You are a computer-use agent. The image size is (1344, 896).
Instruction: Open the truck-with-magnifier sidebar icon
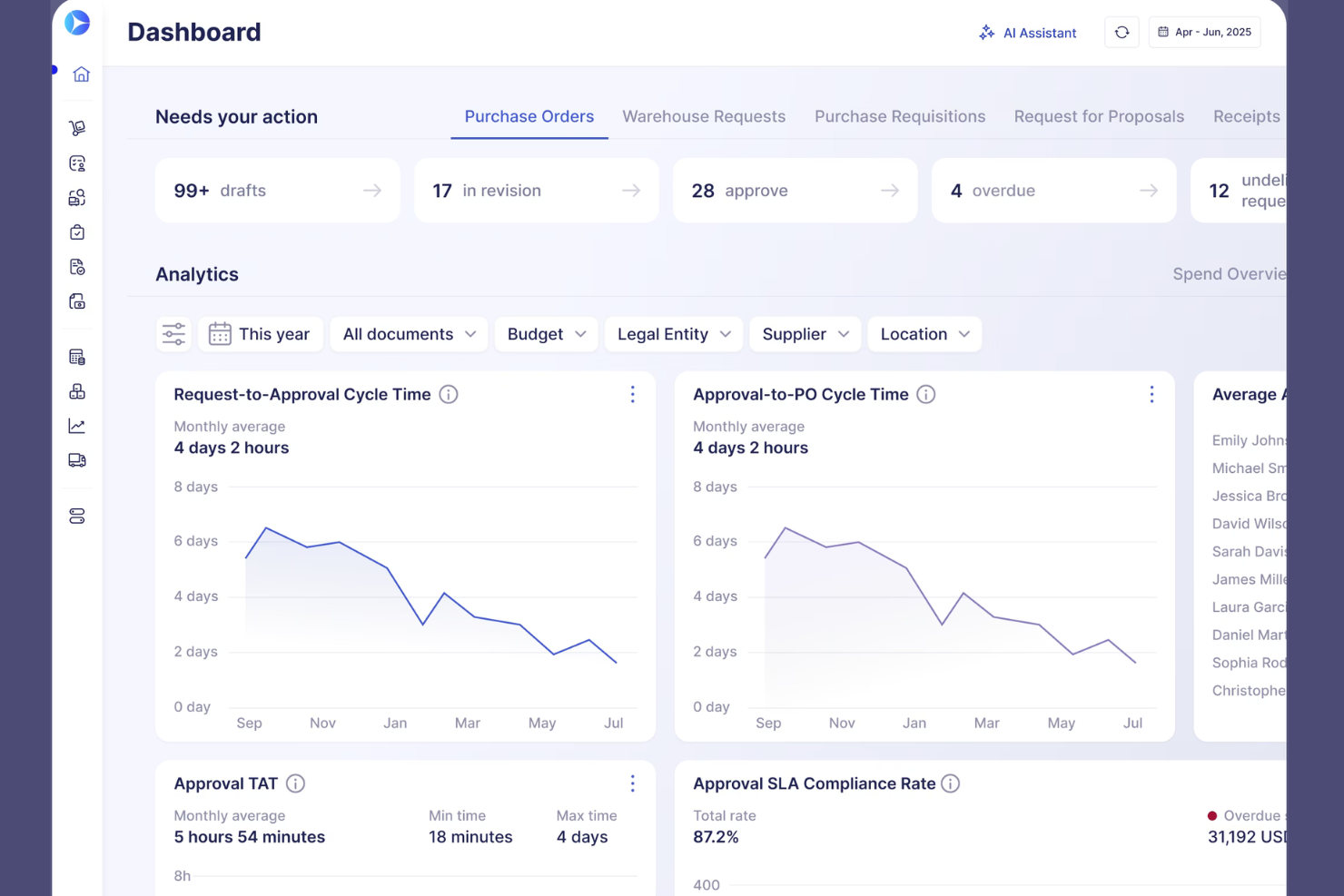click(x=77, y=198)
